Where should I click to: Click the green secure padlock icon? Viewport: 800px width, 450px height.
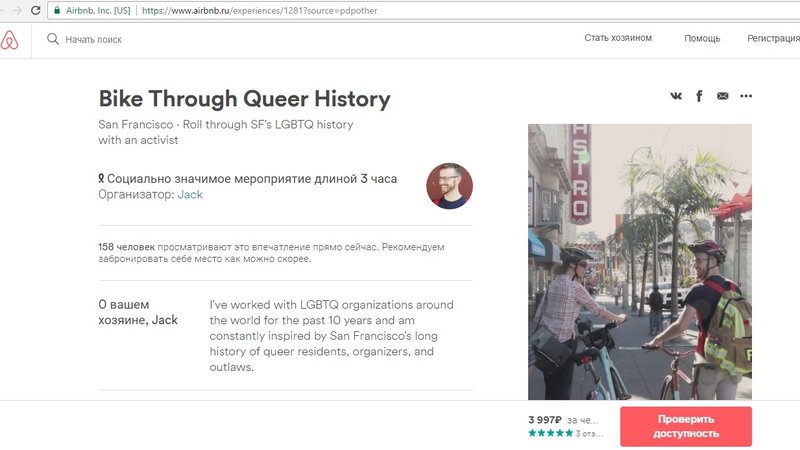point(57,10)
